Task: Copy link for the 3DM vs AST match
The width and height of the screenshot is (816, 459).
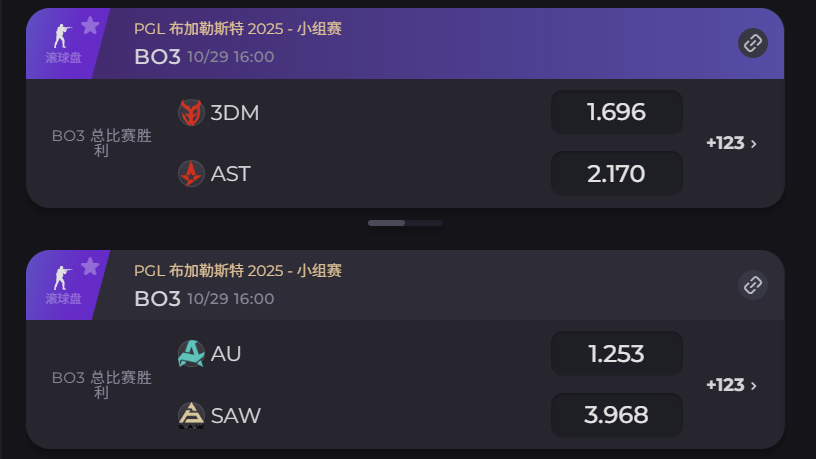Action: point(753,43)
